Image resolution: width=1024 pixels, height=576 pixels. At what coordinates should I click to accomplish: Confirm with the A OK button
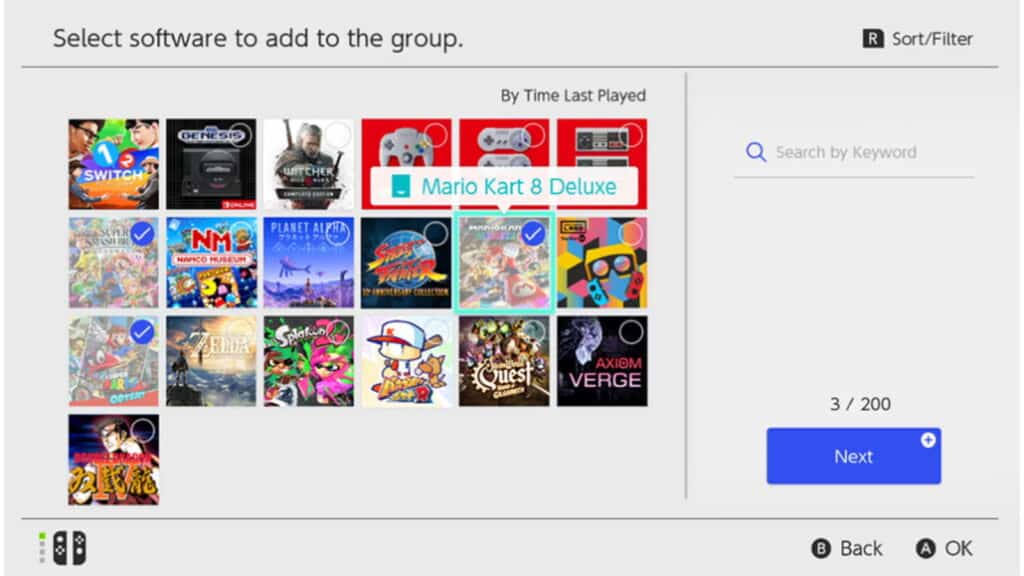pyautogui.click(x=943, y=548)
